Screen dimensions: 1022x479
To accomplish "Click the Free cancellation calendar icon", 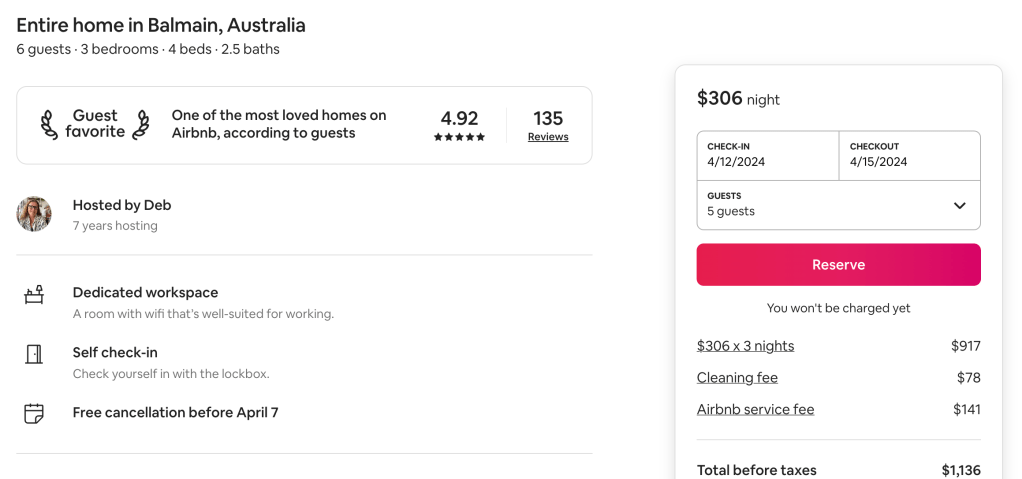I will 34,413.
